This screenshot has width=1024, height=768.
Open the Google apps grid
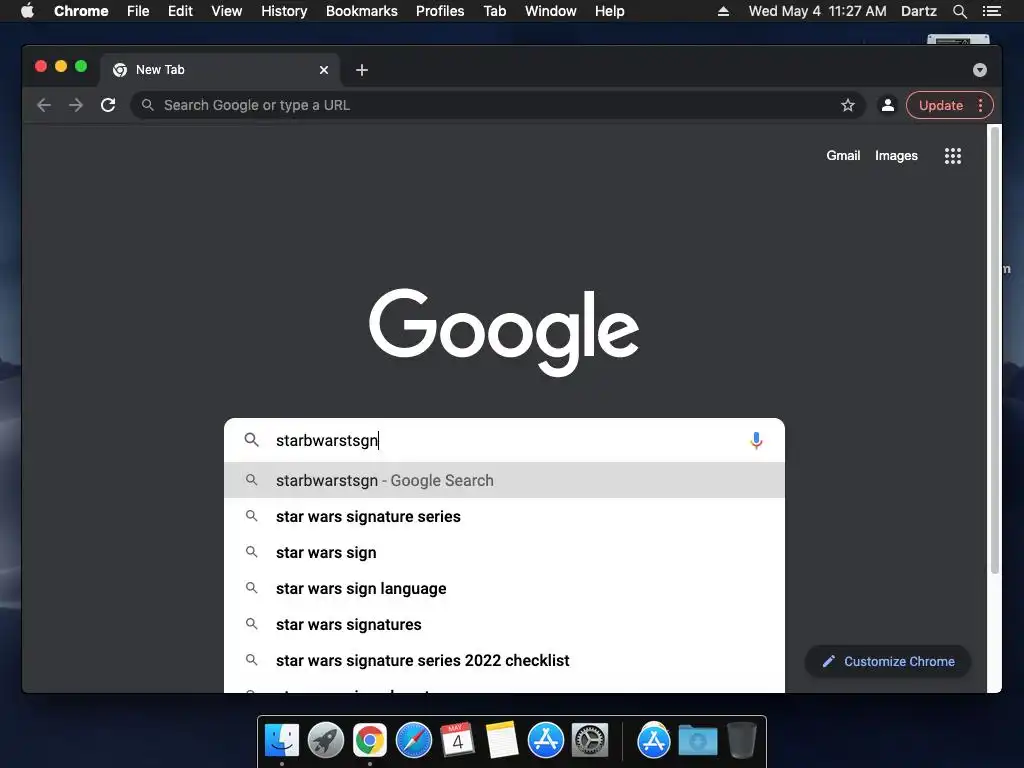coord(953,155)
